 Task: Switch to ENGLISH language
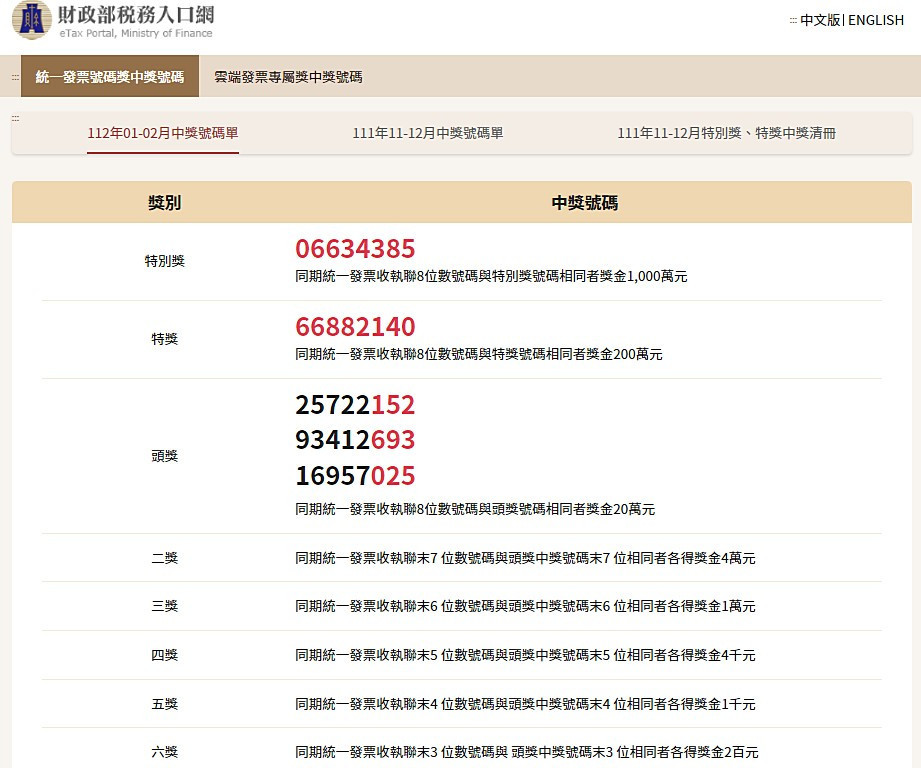click(876, 20)
